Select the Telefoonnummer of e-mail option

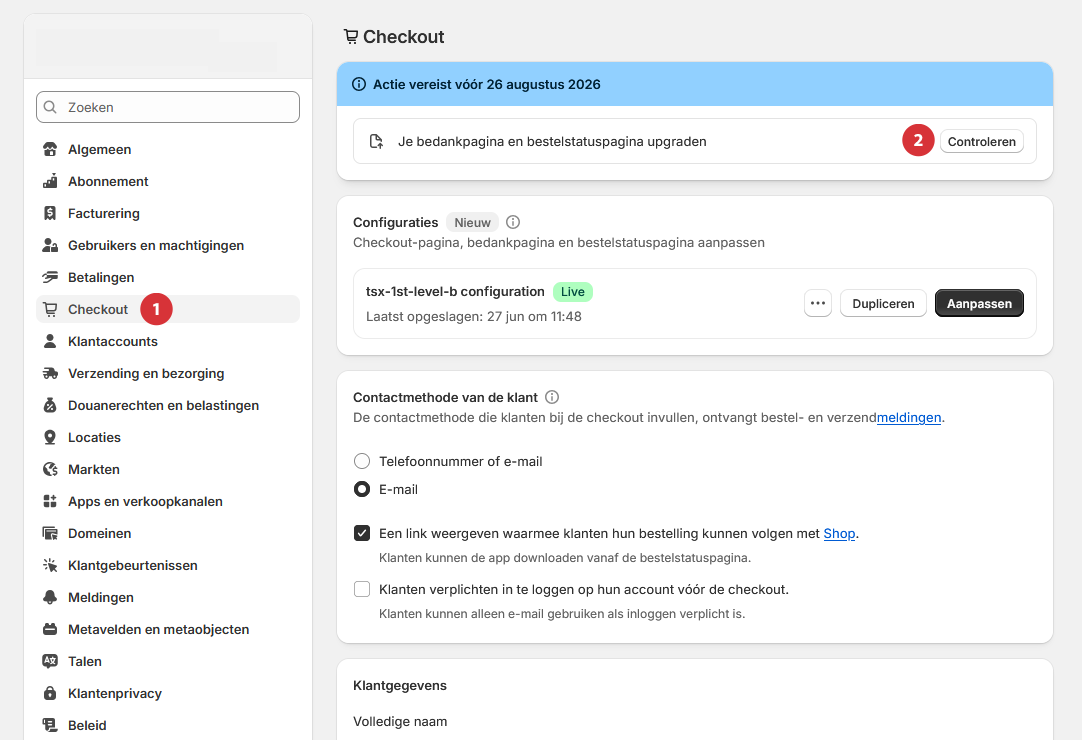coord(361,461)
